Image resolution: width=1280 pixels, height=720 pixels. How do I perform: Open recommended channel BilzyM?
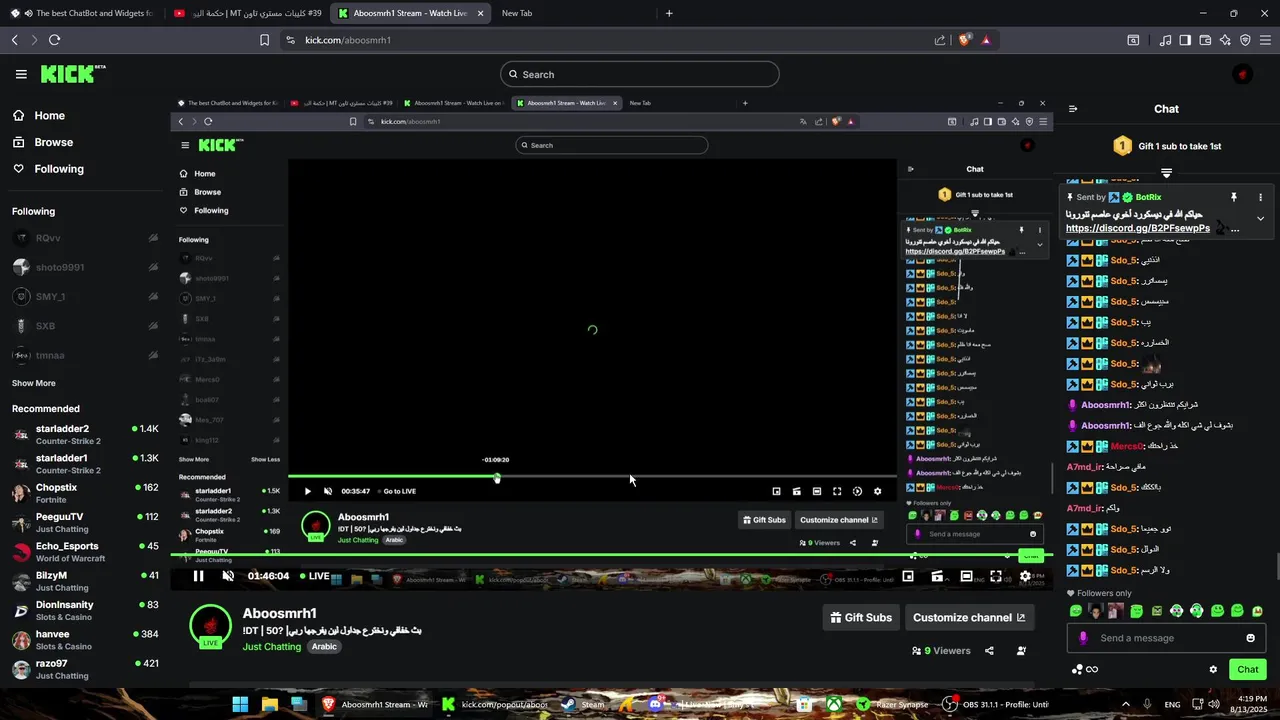click(x=85, y=581)
